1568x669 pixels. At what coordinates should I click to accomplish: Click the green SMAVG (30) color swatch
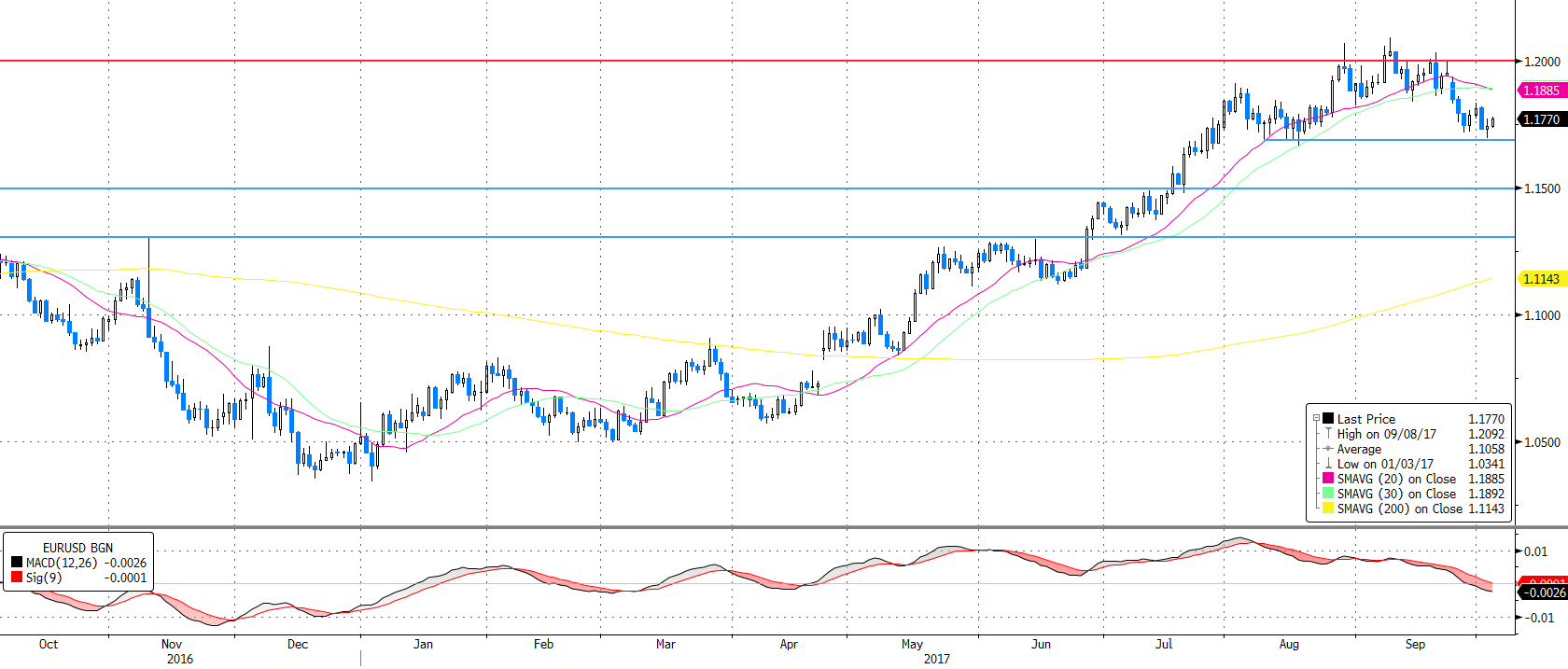(1328, 494)
